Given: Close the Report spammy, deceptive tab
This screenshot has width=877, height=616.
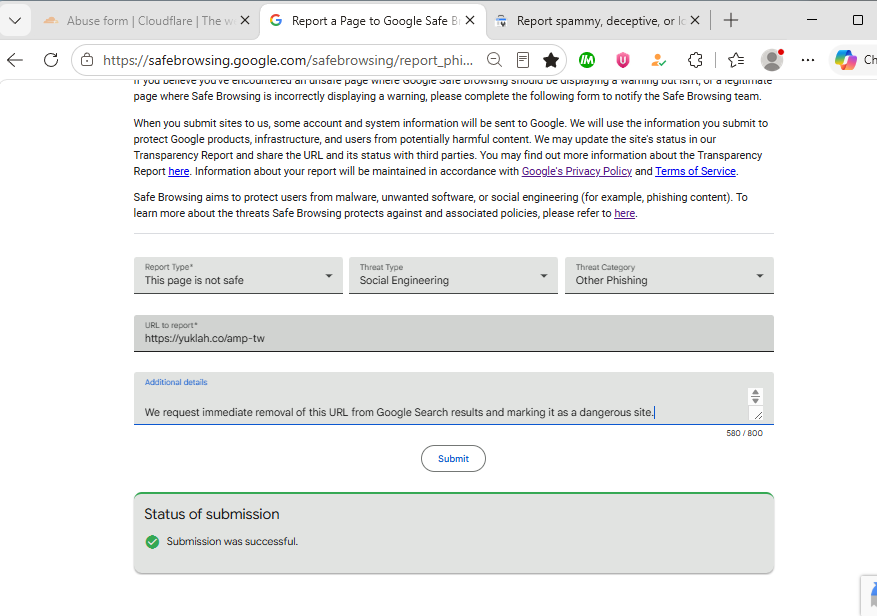Looking at the screenshot, I should pyautogui.click(x=695, y=21).
